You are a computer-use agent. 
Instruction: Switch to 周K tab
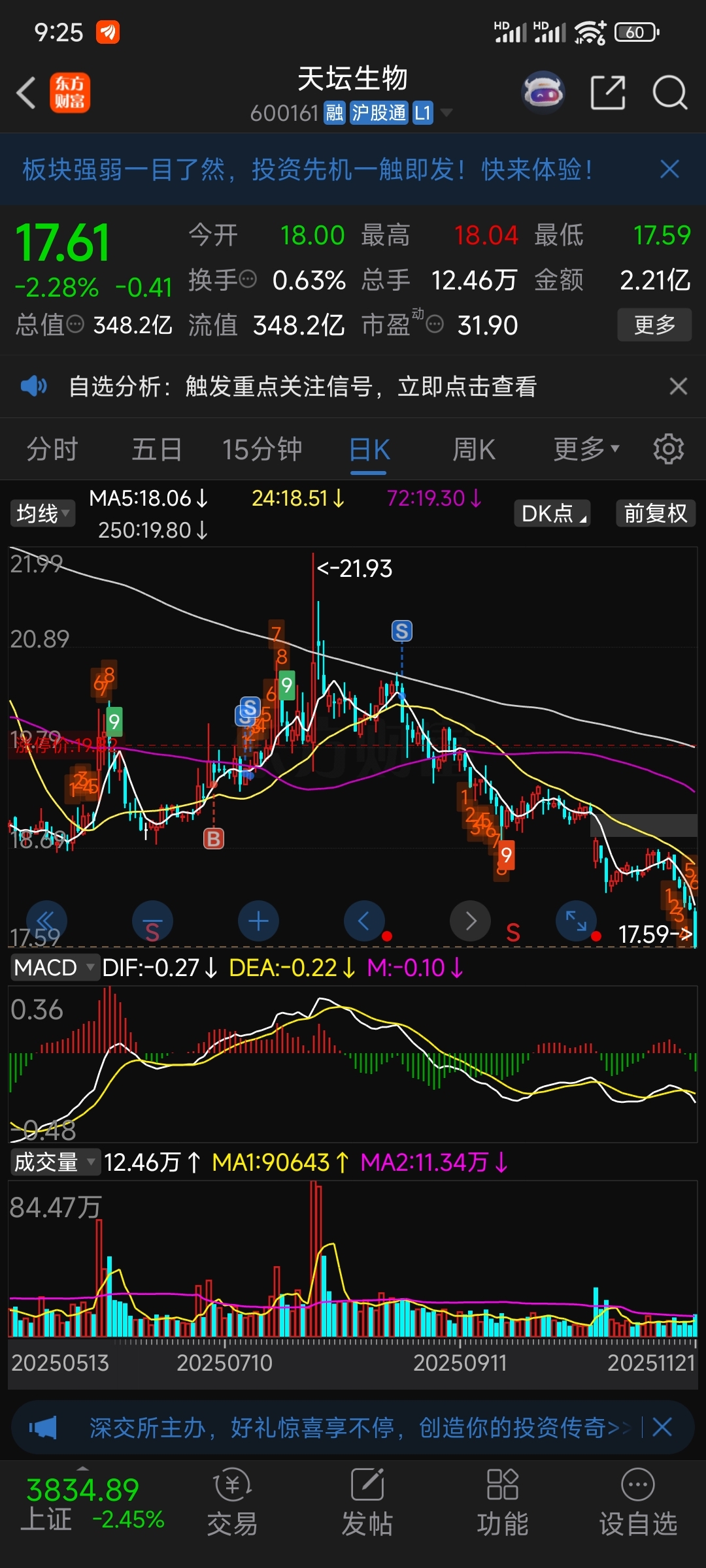pyautogui.click(x=474, y=449)
